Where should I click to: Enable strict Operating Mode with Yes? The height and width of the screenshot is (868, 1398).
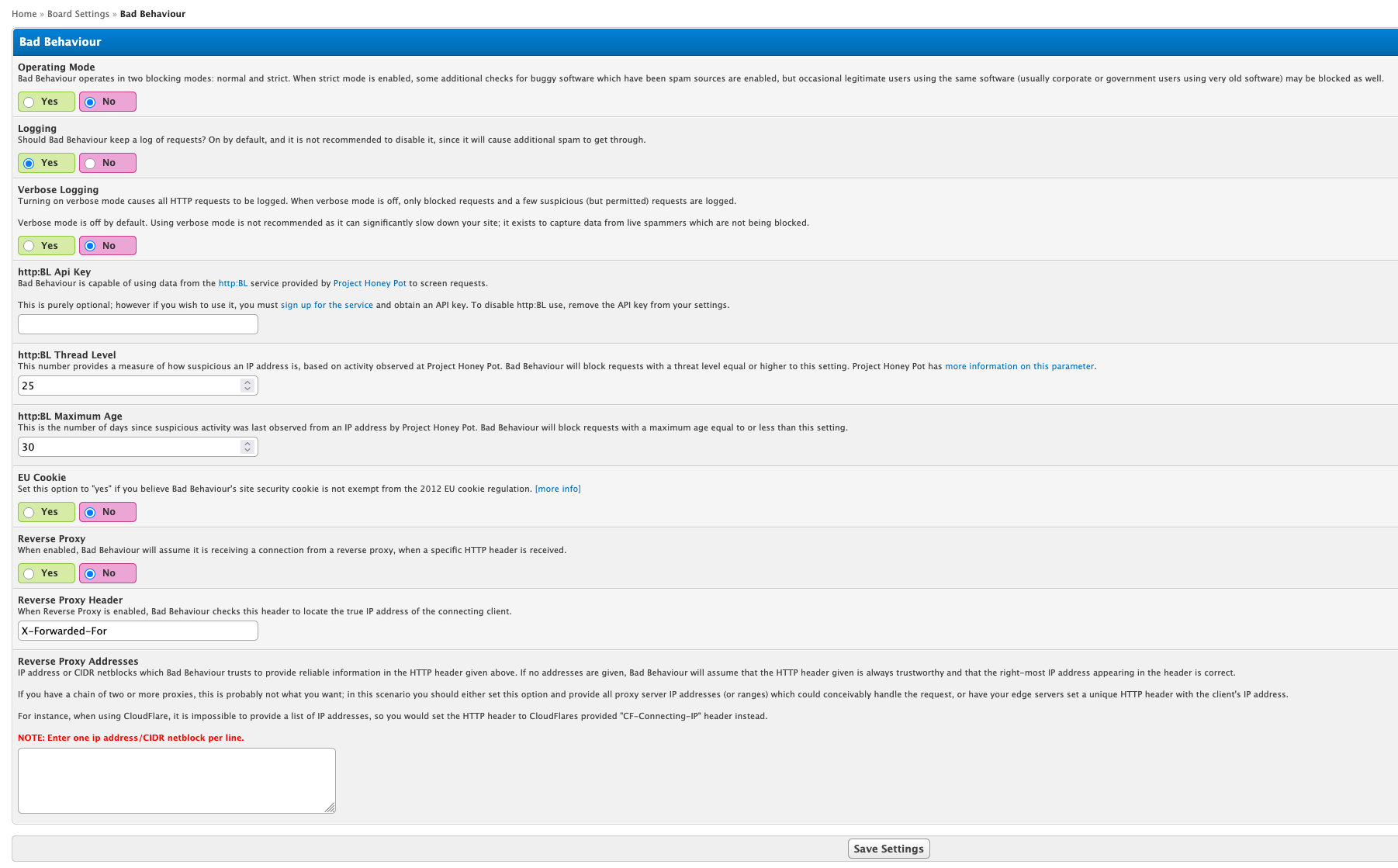click(29, 102)
